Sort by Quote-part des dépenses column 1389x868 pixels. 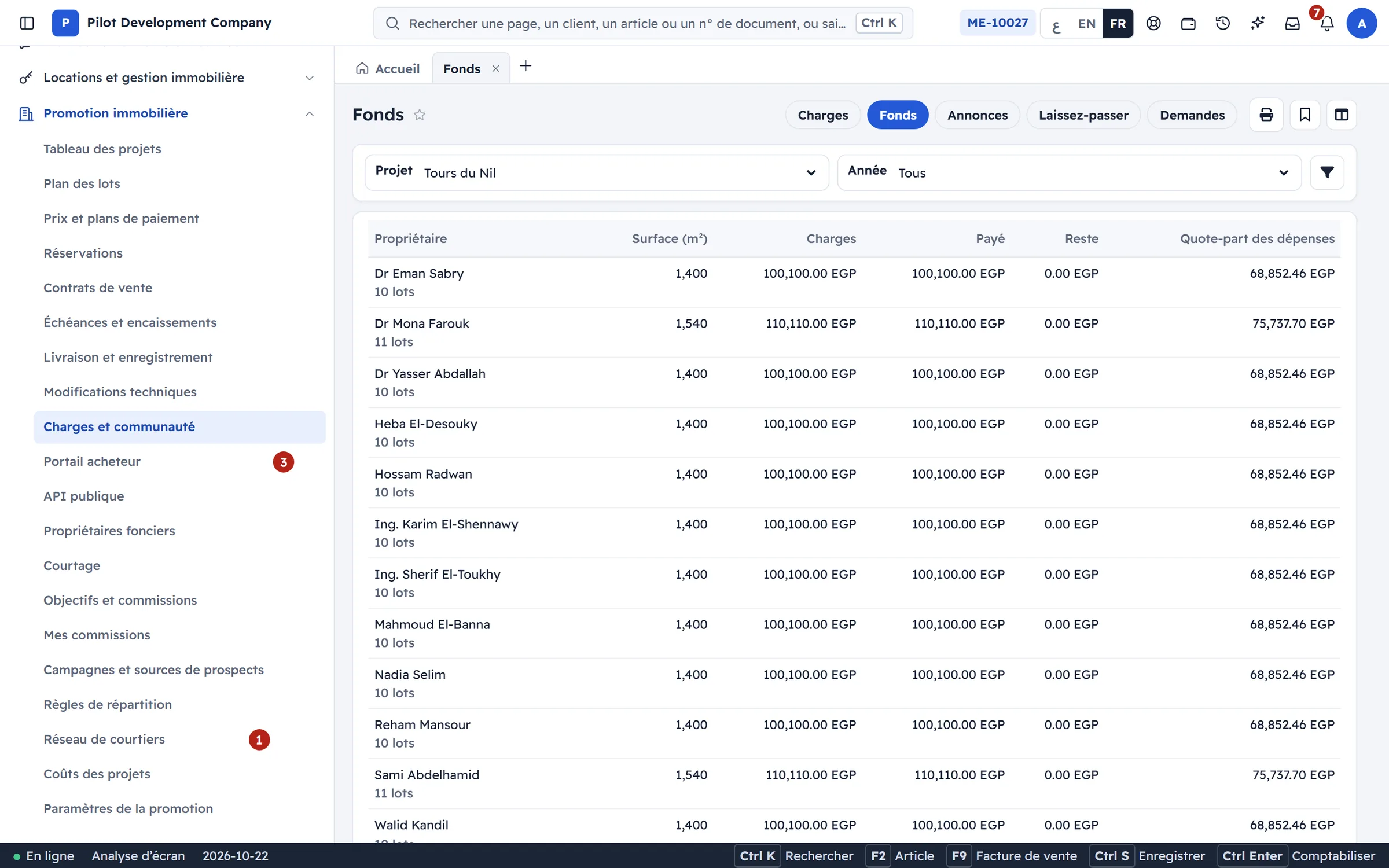tap(1257, 238)
